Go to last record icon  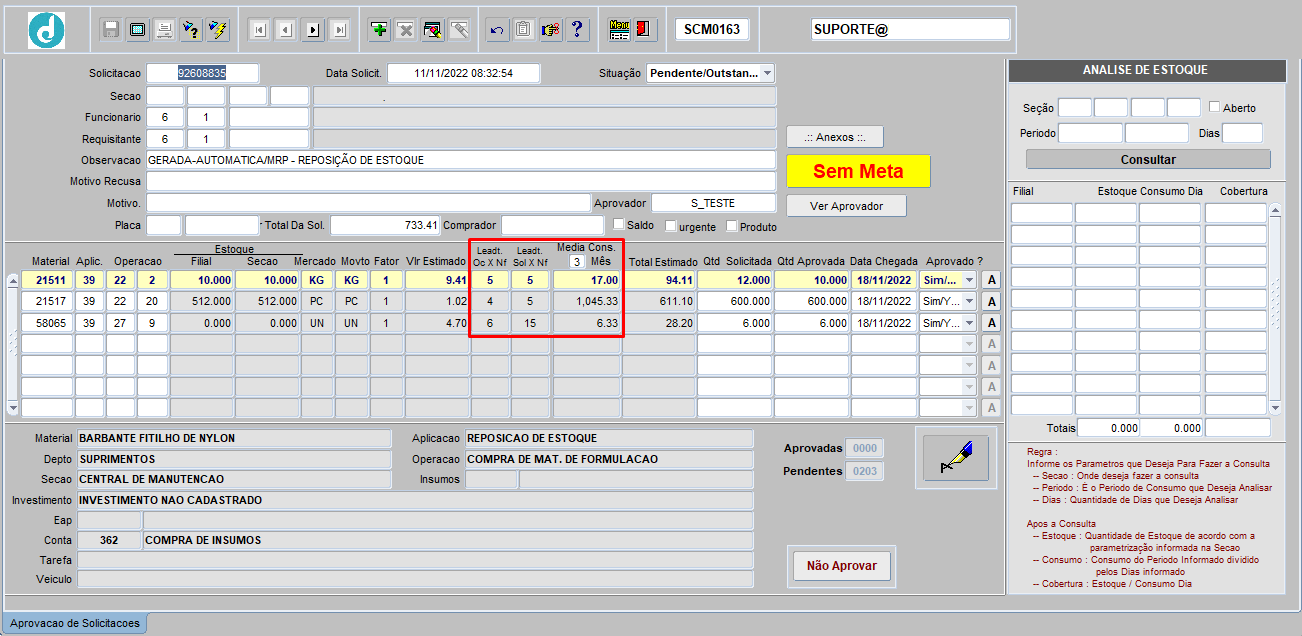[340, 30]
